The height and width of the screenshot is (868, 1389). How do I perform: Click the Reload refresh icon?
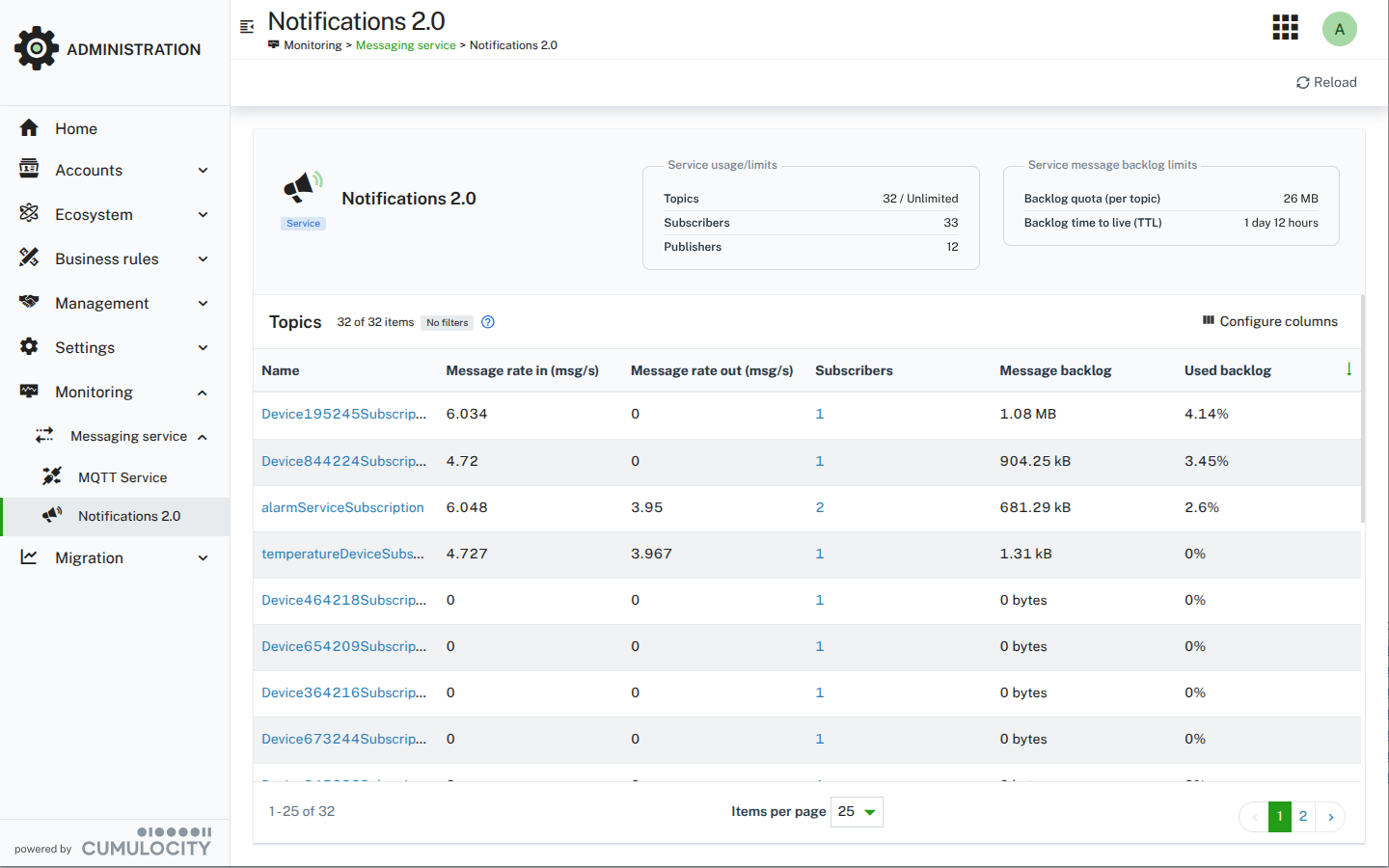click(x=1303, y=82)
